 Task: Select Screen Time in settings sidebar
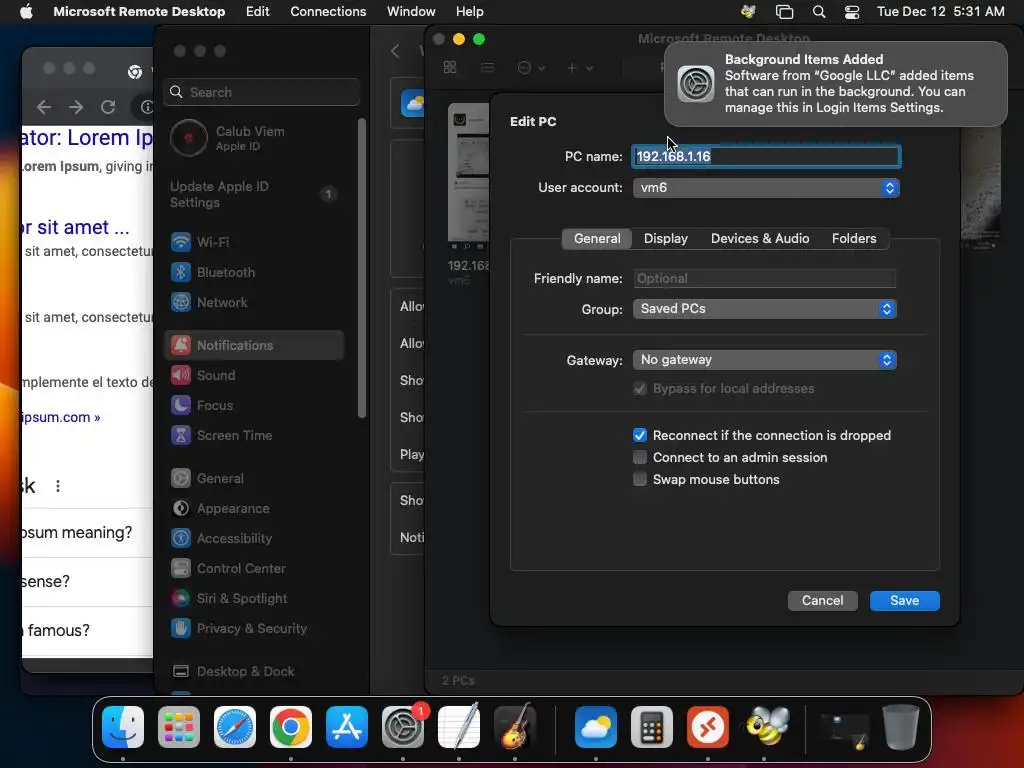(x=254, y=436)
